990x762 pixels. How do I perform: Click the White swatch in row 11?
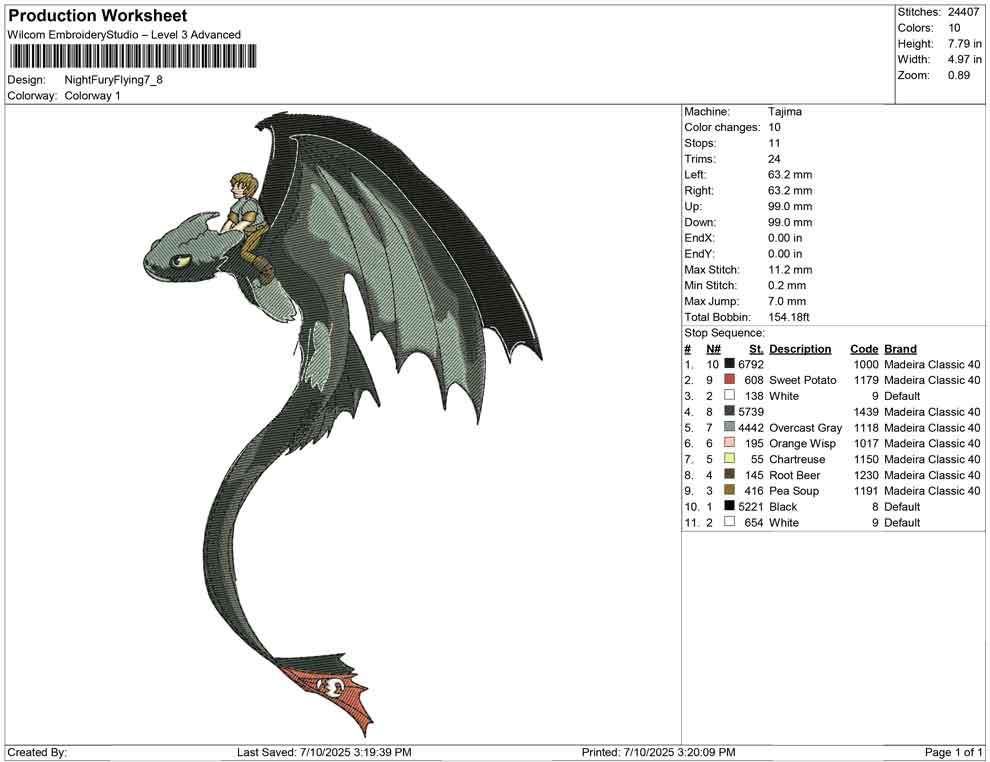(729, 521)
